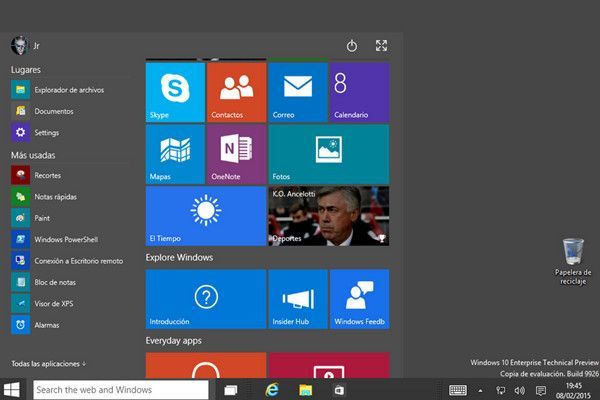Click the Everyday apps group heading
This screenshot has width=600, height=400.
coord(173,341)
